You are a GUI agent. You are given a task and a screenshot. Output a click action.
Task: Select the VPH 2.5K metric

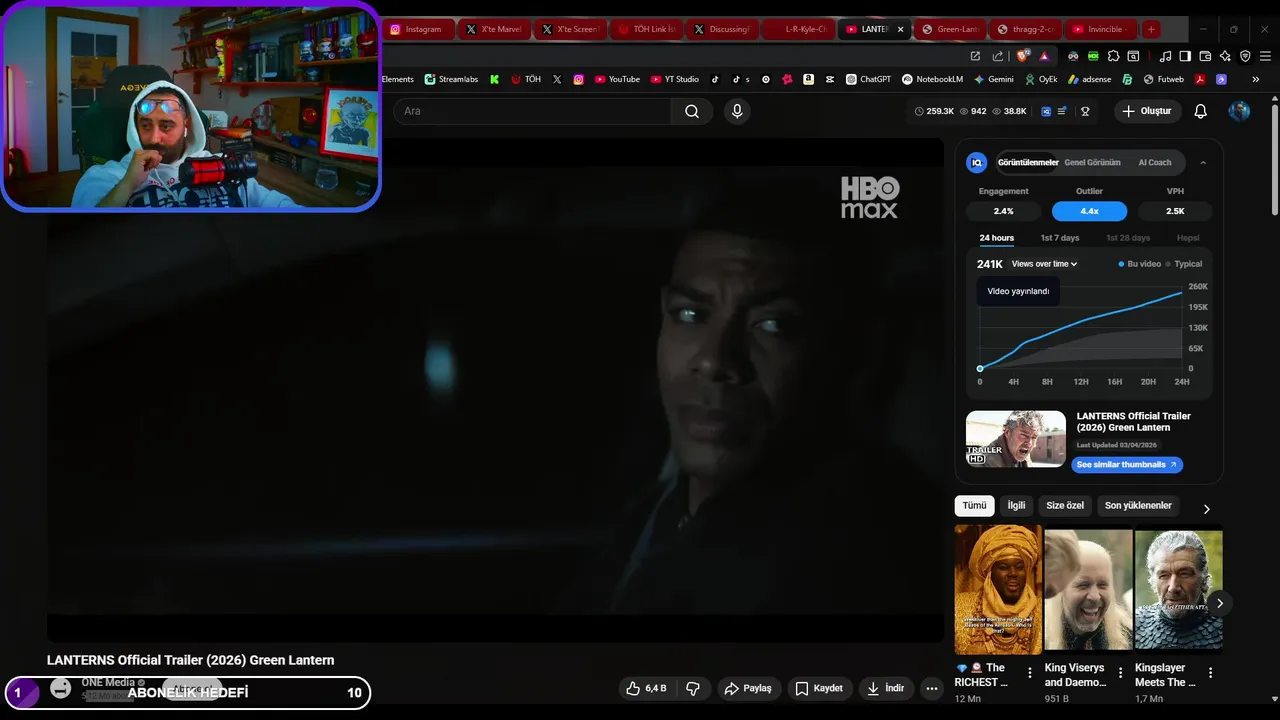click(1175, 211)
